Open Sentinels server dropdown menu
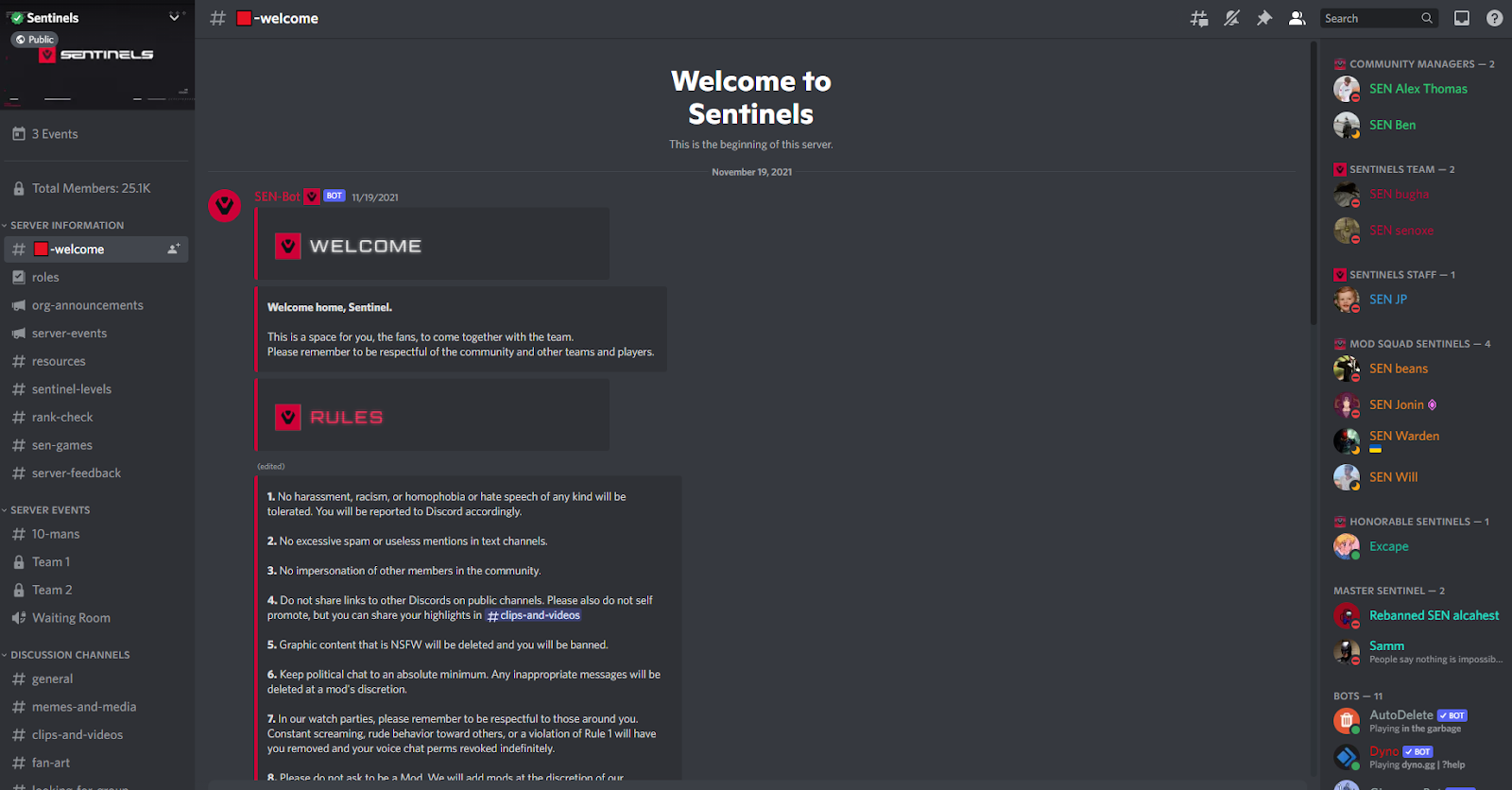The width and height of the screenshot is (1512, 790). click(174, 17)
